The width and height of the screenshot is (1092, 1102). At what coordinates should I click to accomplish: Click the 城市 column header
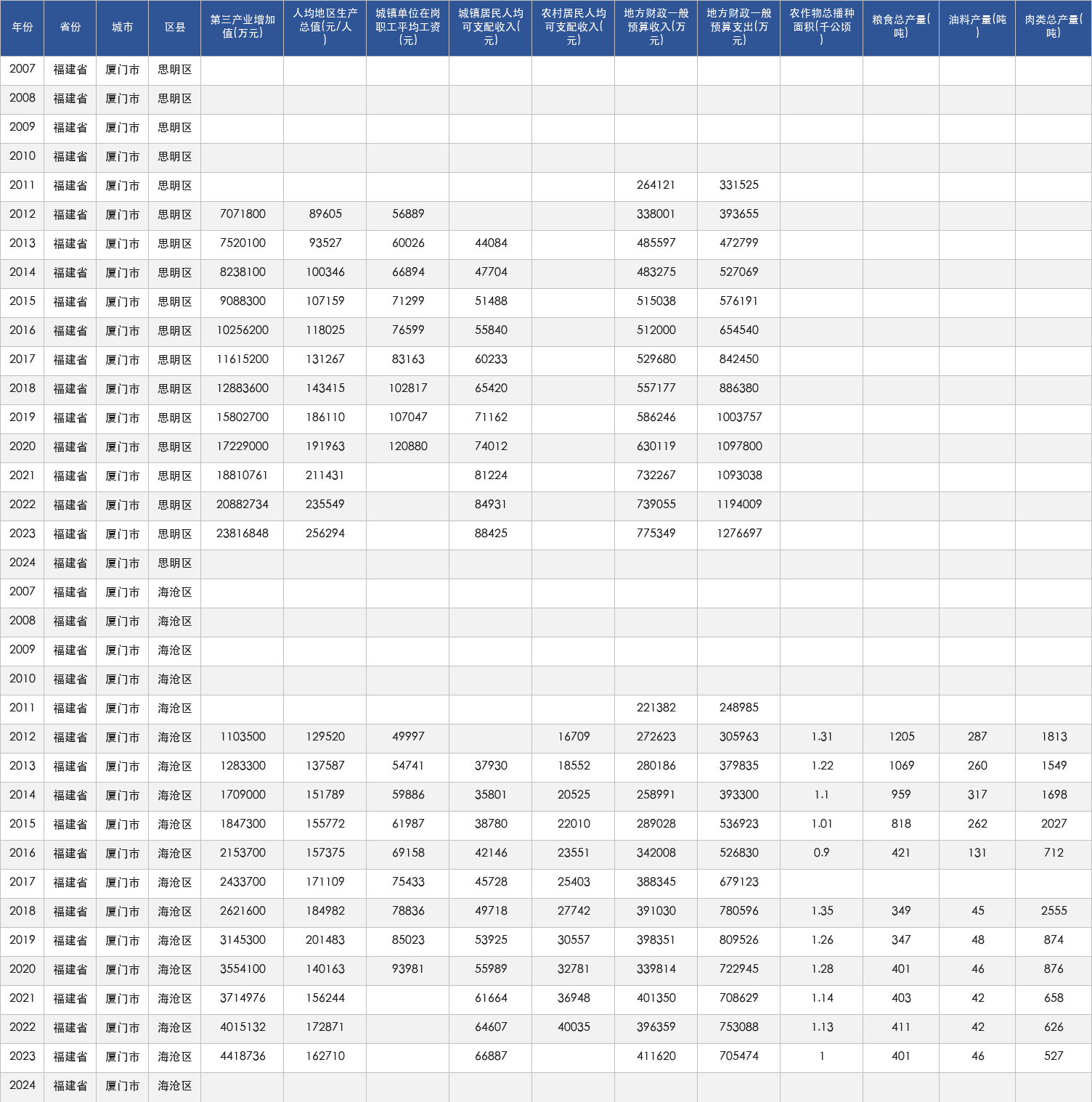pyautogui.click(x=123, y=28)
